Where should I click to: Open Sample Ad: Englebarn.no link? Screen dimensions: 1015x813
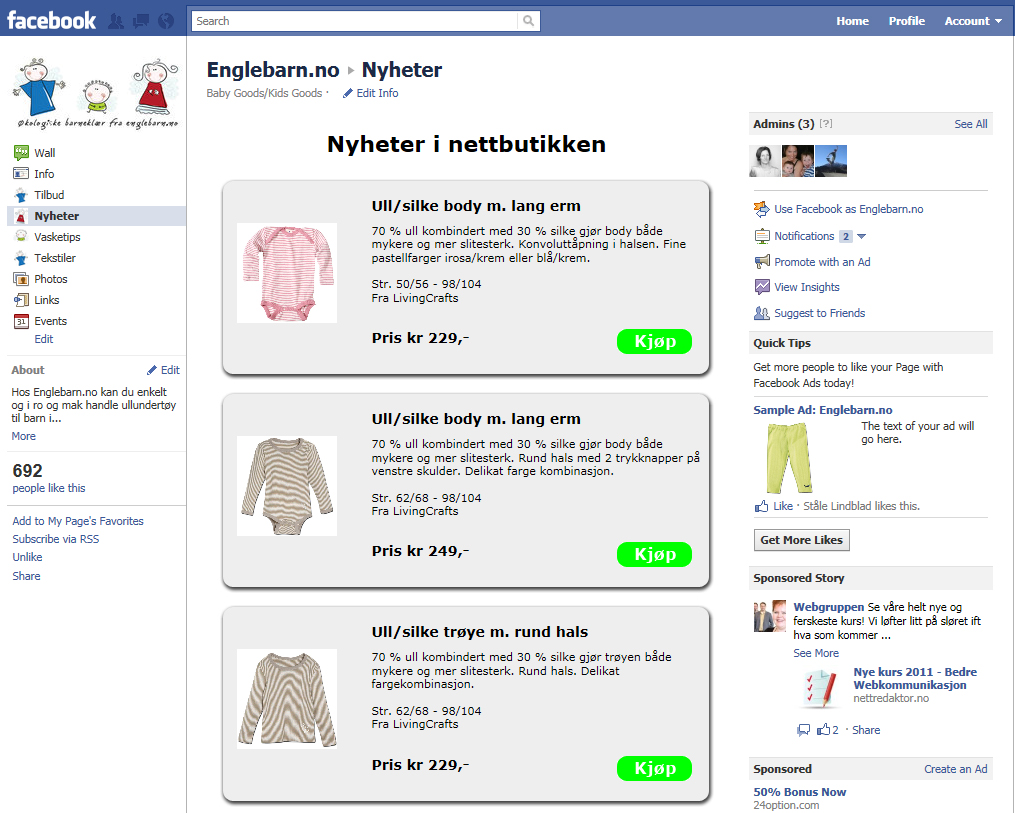(822, 410)
